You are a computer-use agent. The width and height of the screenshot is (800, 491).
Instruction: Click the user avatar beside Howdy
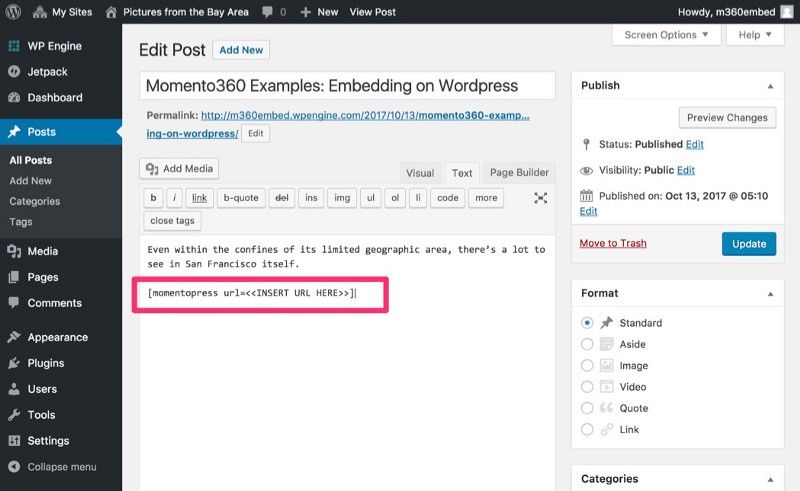click(x=787, y=12)
